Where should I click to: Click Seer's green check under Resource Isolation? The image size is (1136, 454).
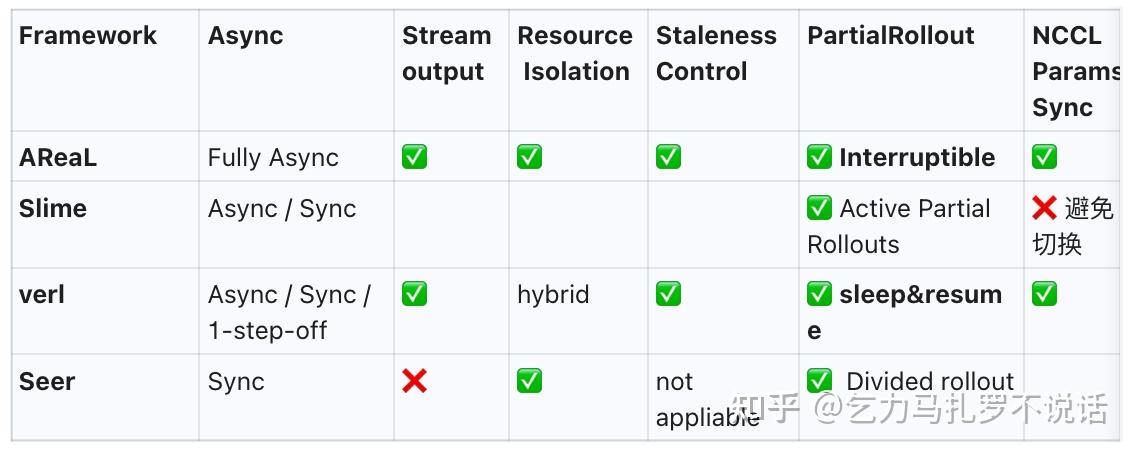529,381
